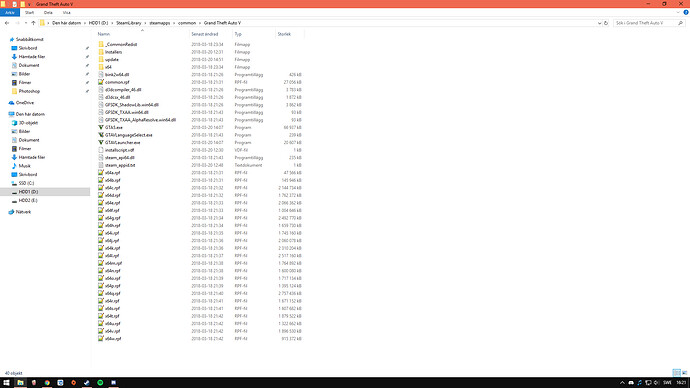Image resolution: width=690 pixels, height=388 pixels.
Task: Open Steam from the taskbar
Action: [x=87, y=383]
